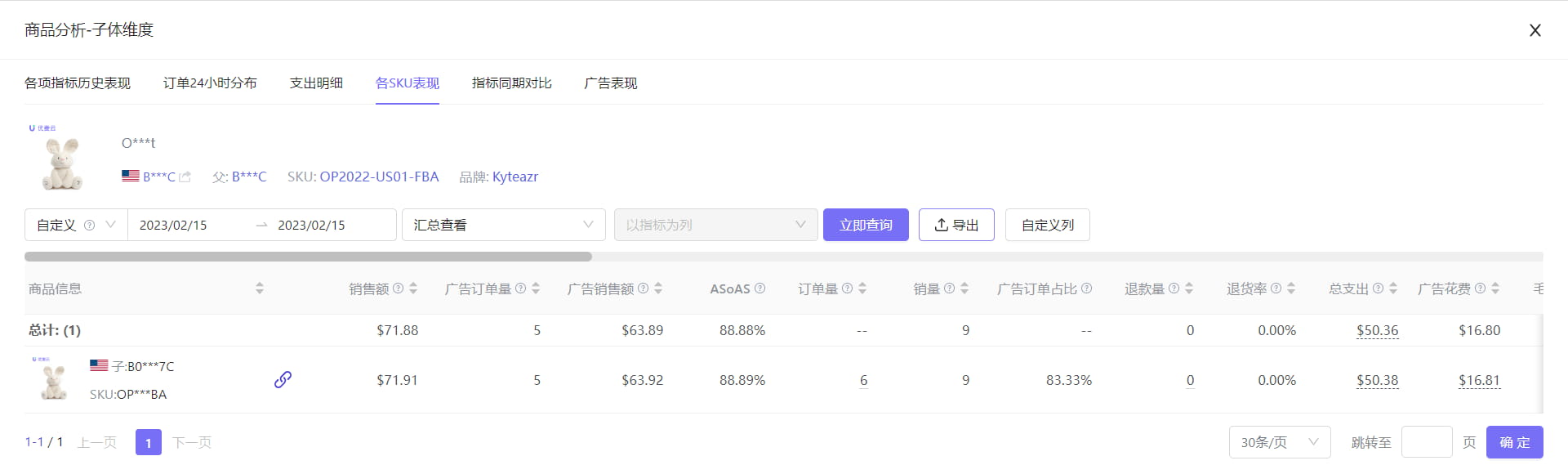Image resolution: width=1568 pixels, height=474 pixels.
Task: Select the 各SKU表现 tab
Action: point(408,83)
